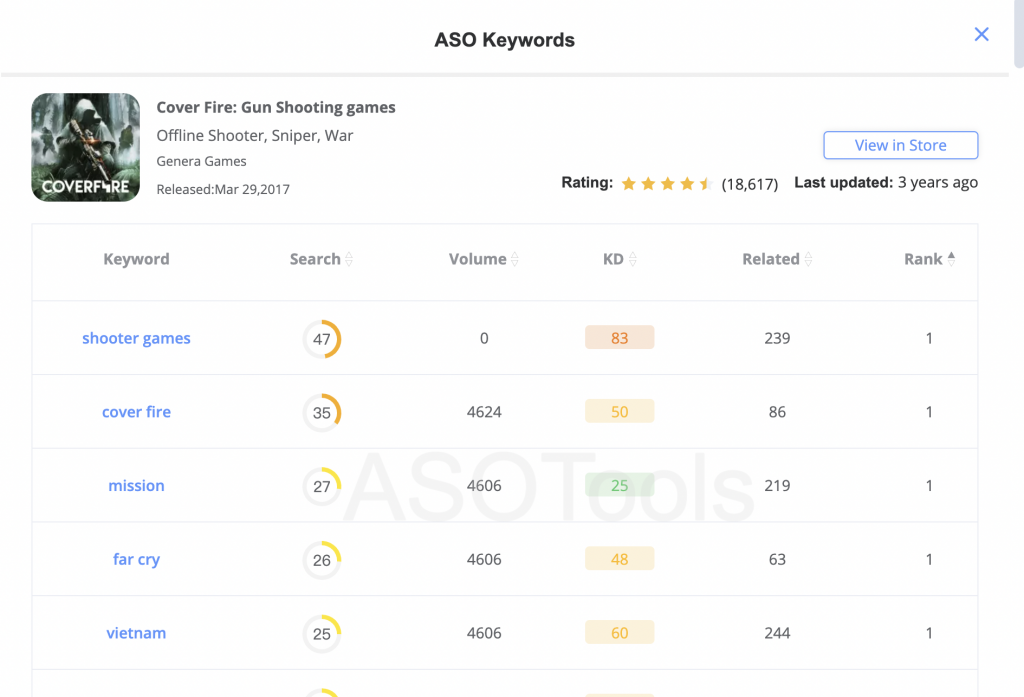The image size is (1024, 697).
Task: Click related value 219
Action: pos(777,485)
